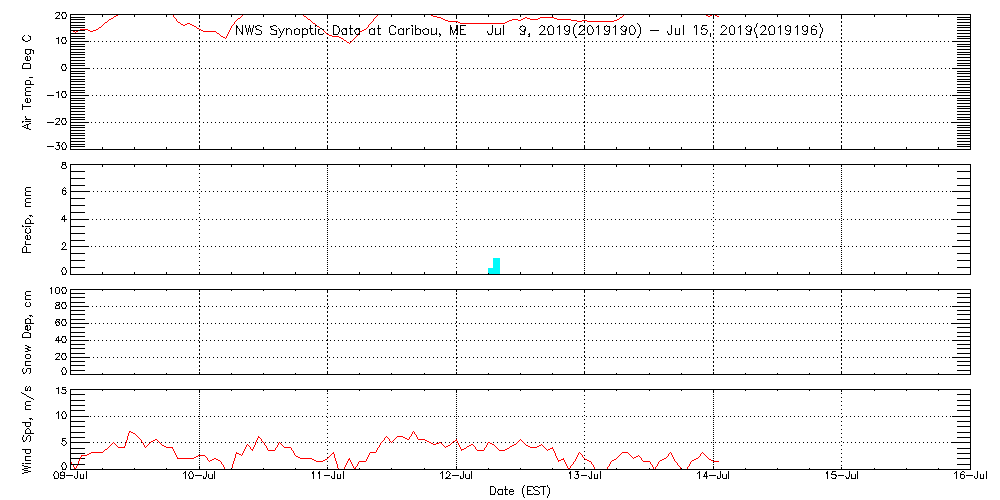
Task: Click the '15-Jul' date tick label
Action: pyautogui.click(x=842, y=476)
